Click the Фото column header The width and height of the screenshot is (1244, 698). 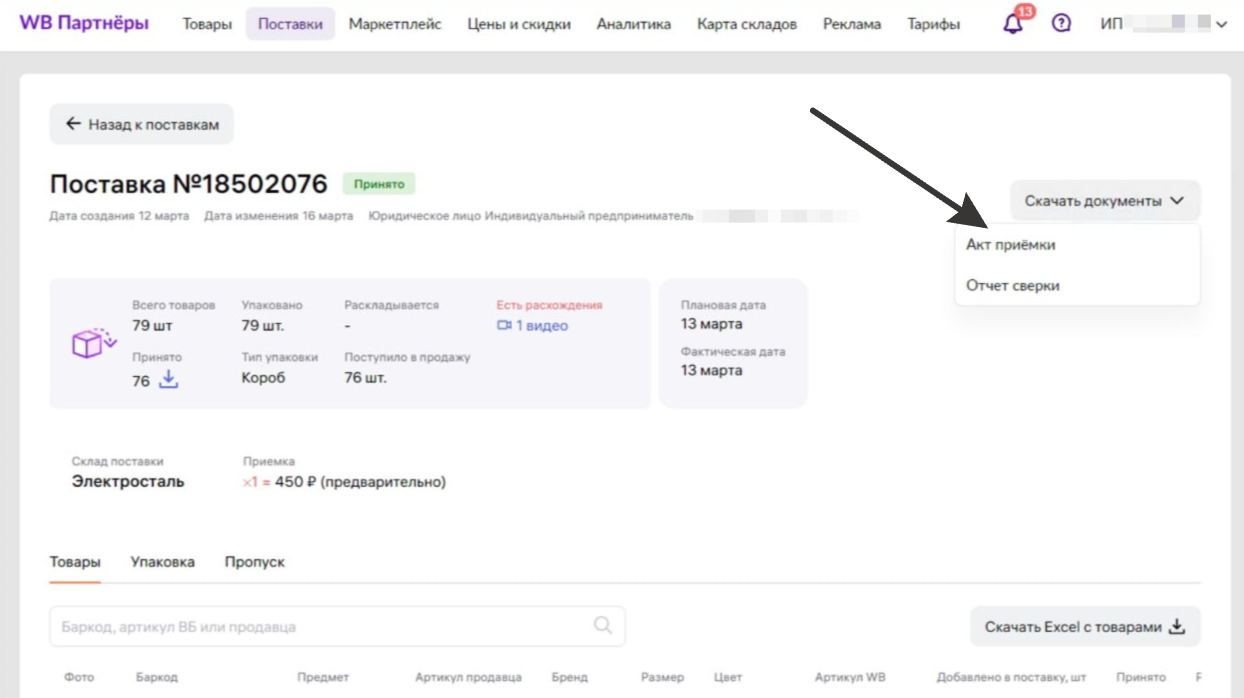point(79,677)
